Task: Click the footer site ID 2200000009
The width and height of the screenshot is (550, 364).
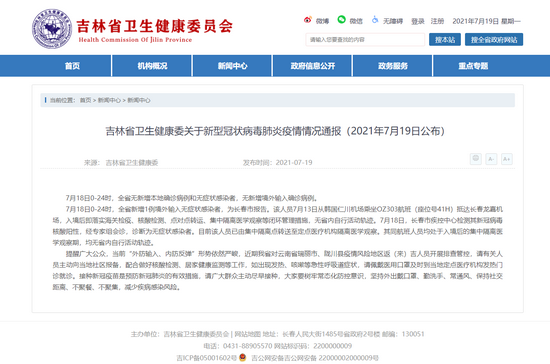Action: click(333, 346)
